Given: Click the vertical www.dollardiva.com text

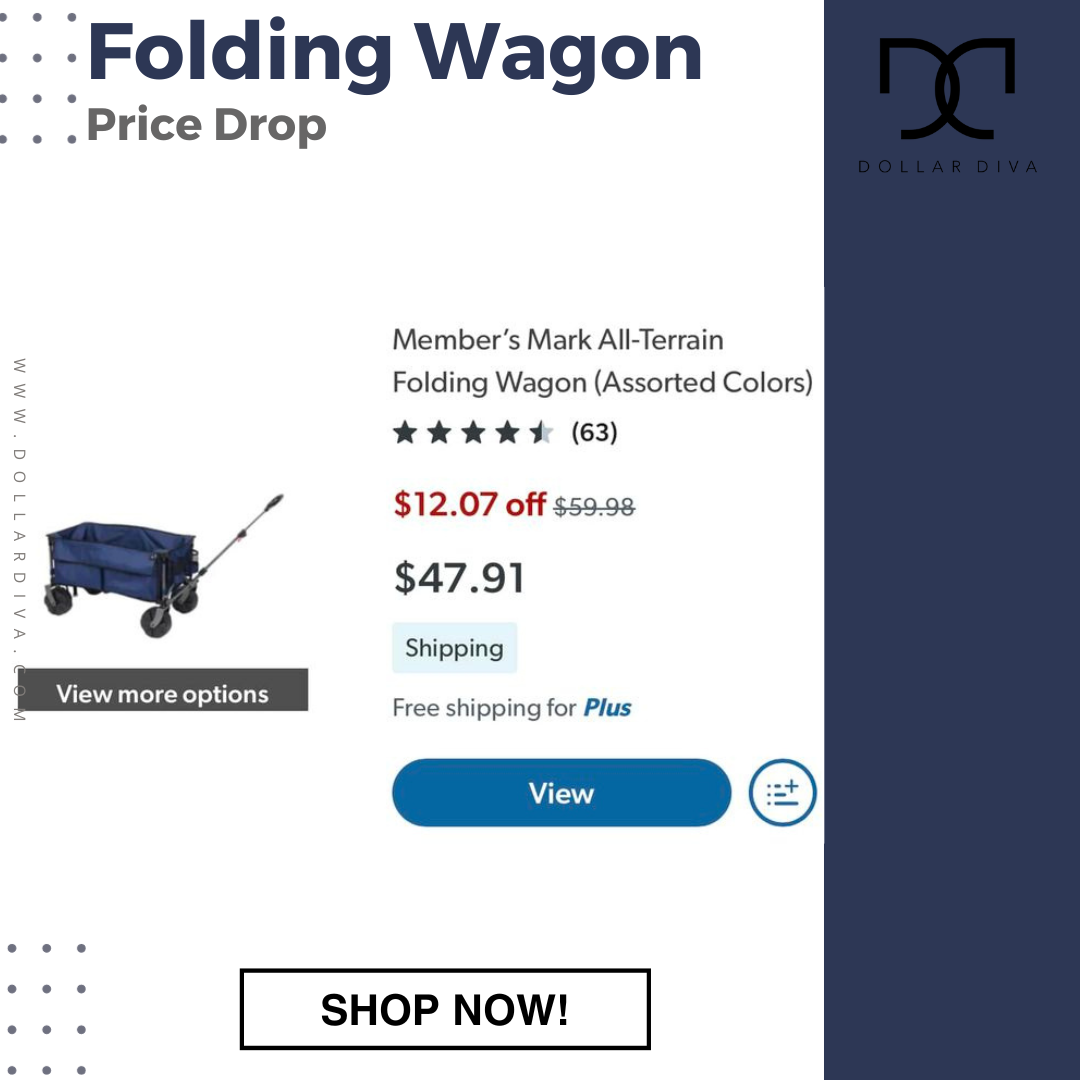Looking at the screenshot, I should (x=19, y=539).
